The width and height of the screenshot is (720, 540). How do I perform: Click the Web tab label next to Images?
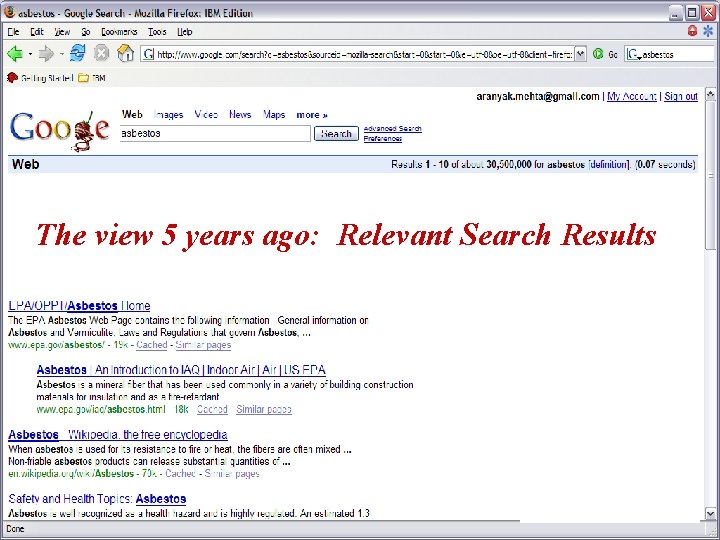[x=132, y=114]
